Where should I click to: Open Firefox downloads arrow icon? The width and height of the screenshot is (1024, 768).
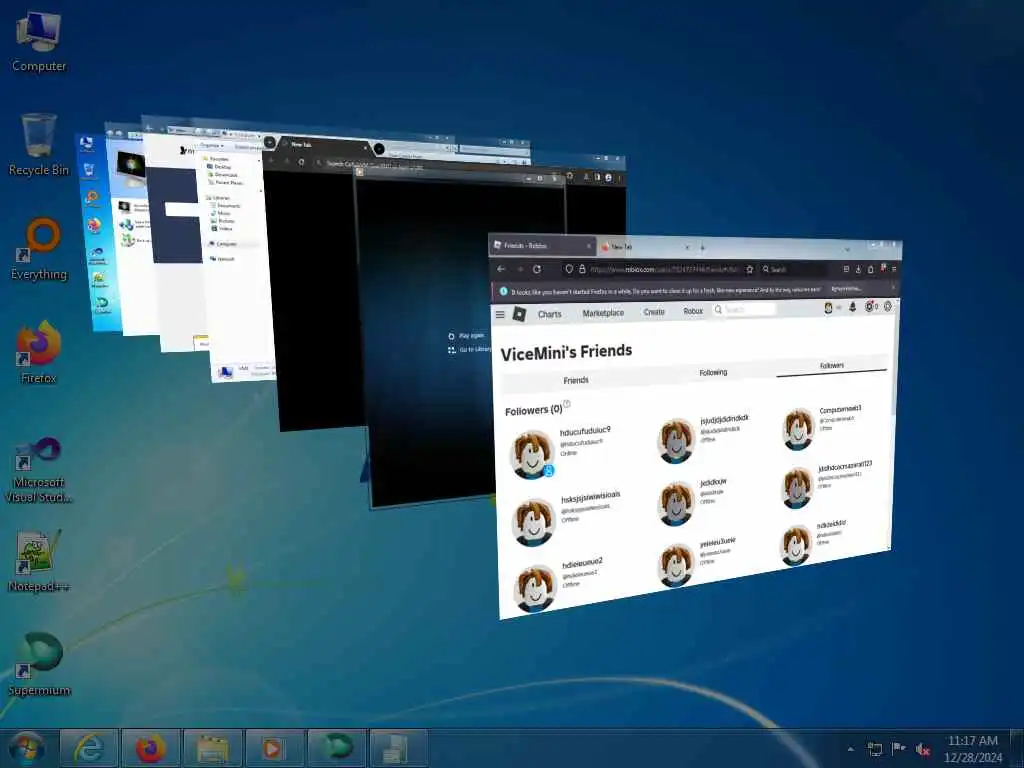pos(858,269)
